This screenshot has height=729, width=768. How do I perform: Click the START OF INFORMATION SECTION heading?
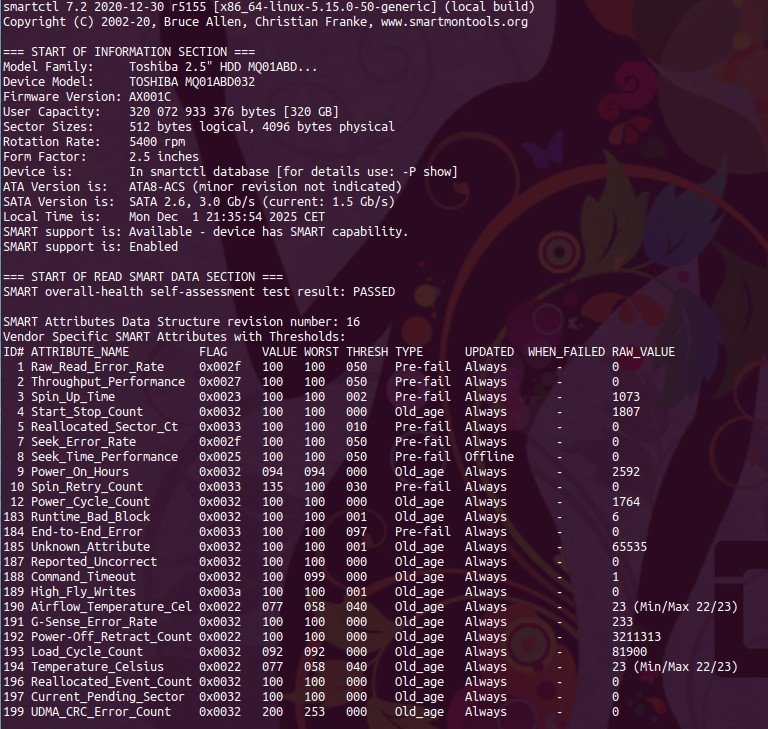[112, 52]
